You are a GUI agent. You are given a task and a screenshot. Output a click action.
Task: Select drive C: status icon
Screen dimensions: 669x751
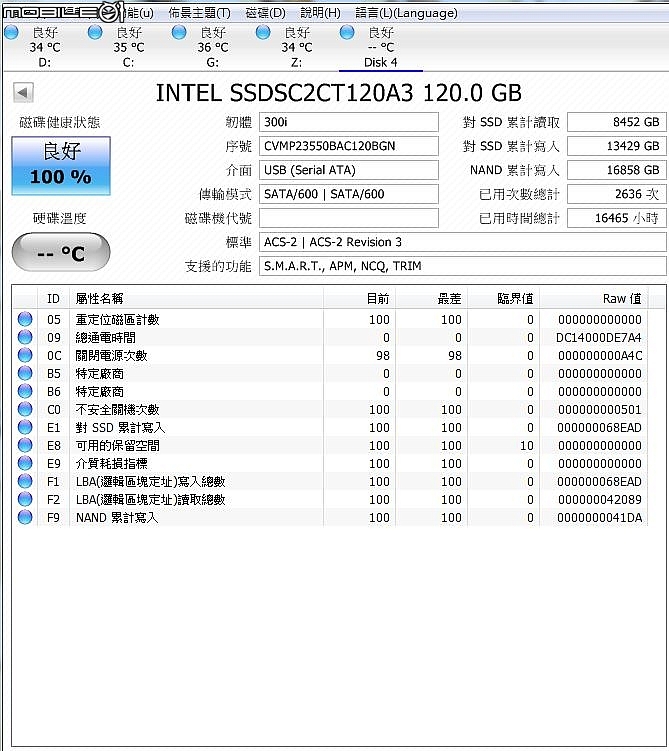pos(95,33)
